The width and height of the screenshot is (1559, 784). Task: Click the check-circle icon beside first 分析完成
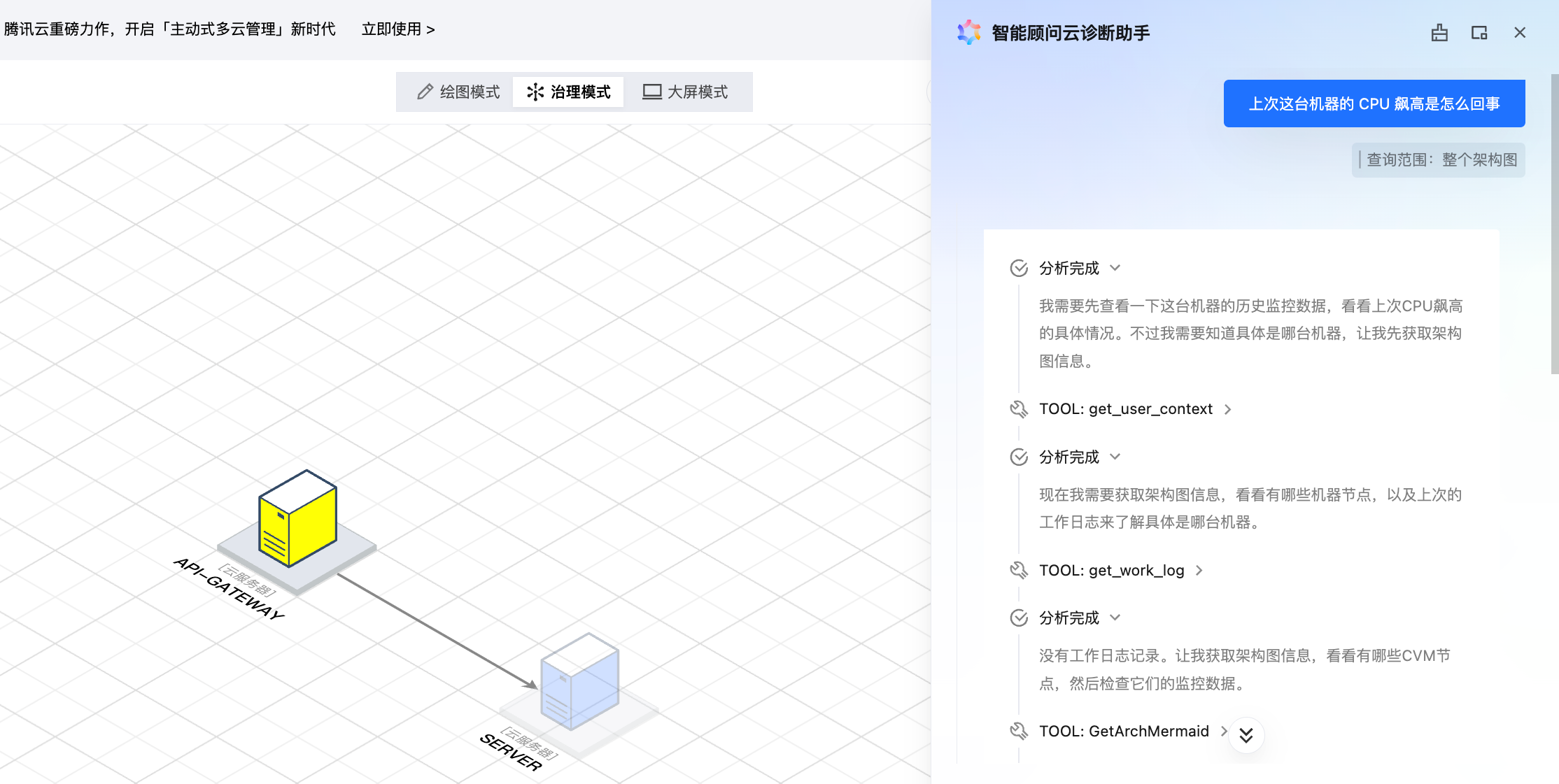click(x=1018, y=268)
